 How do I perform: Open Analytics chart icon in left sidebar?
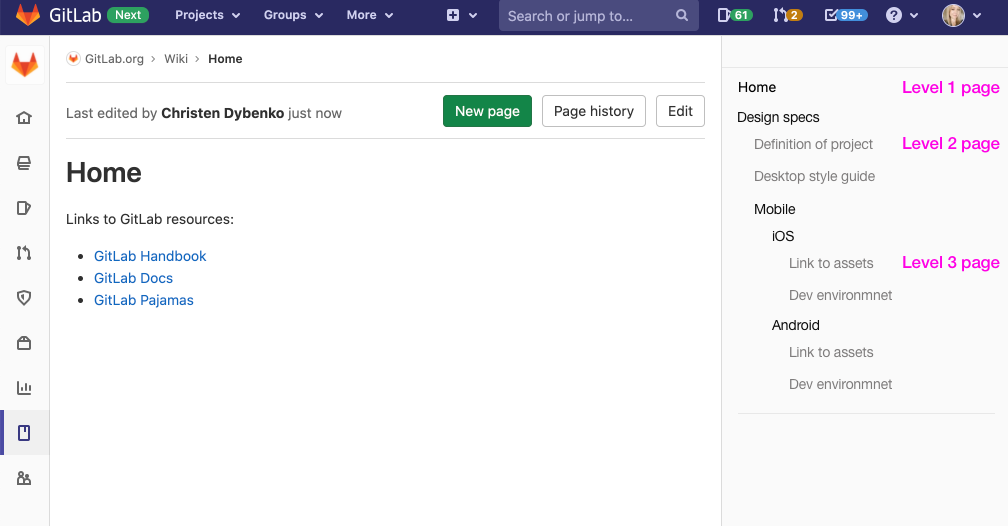pos(24,388)
